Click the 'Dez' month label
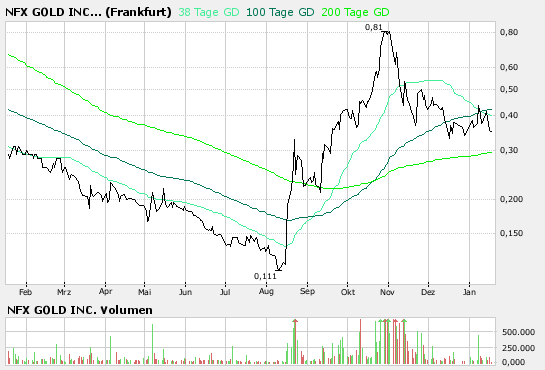This screenshot has height=370, width=545. coord(428,292)
